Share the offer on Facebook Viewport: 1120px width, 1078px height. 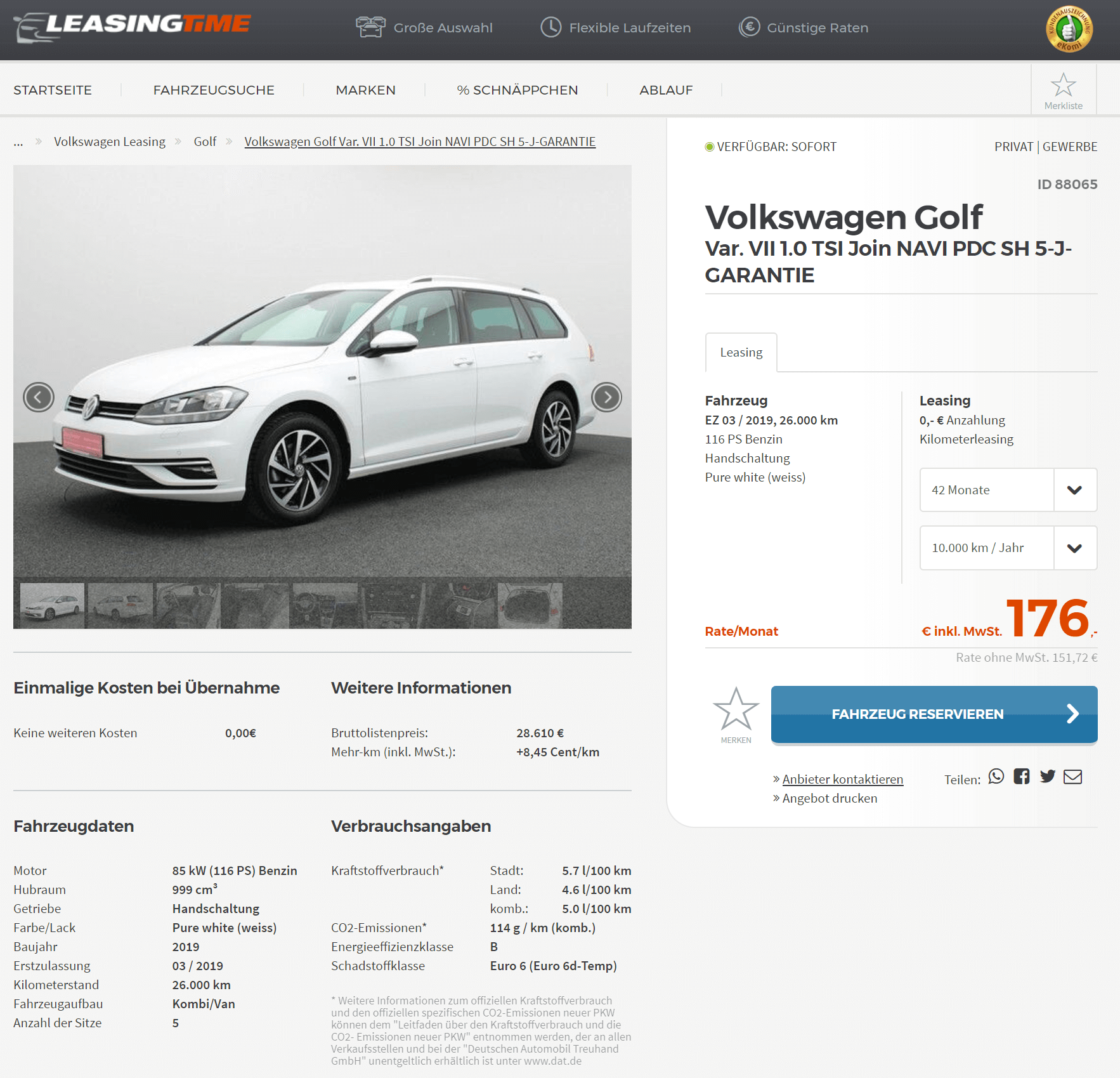(x=1022, y=777)
